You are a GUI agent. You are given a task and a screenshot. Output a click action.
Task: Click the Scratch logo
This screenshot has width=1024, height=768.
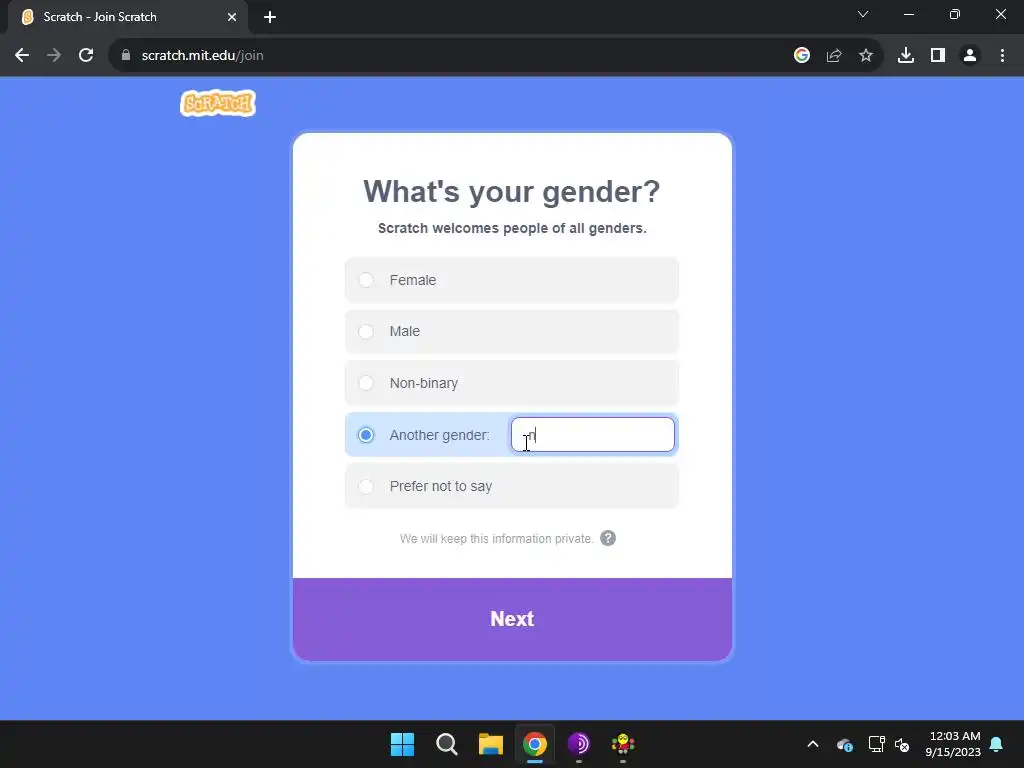point(218,103)
